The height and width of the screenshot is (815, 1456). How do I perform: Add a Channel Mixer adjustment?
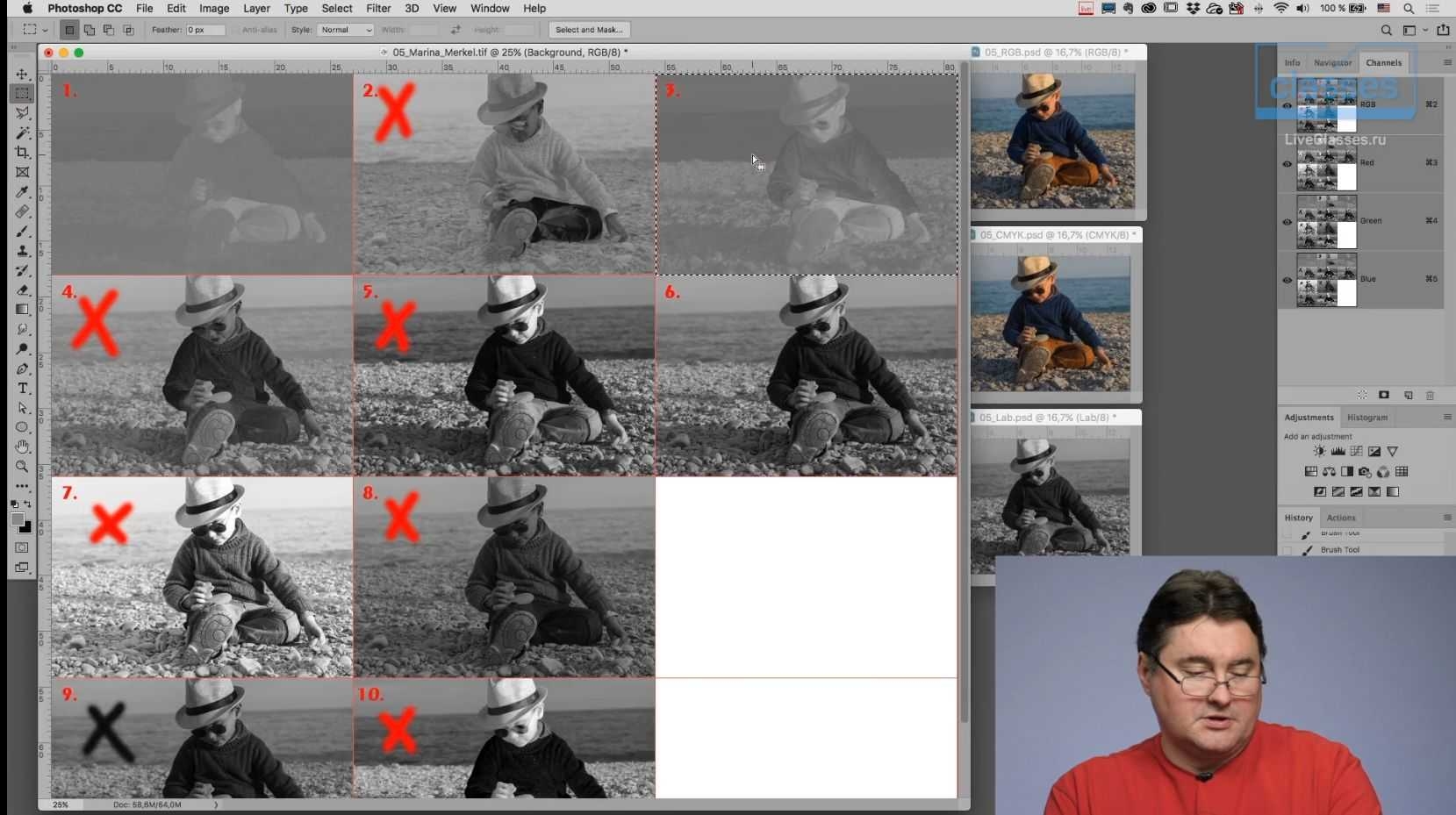tap(1383, 472)
